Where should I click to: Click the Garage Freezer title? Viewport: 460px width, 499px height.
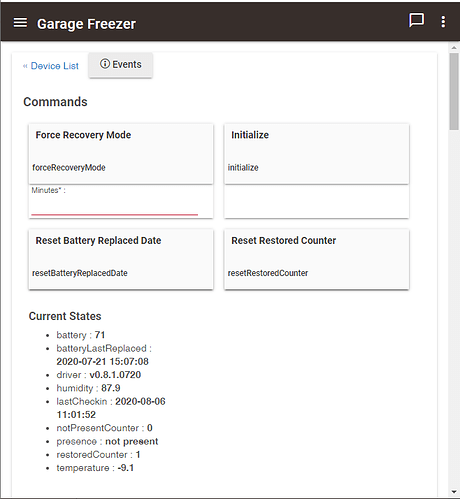click(x=86, y=24)
